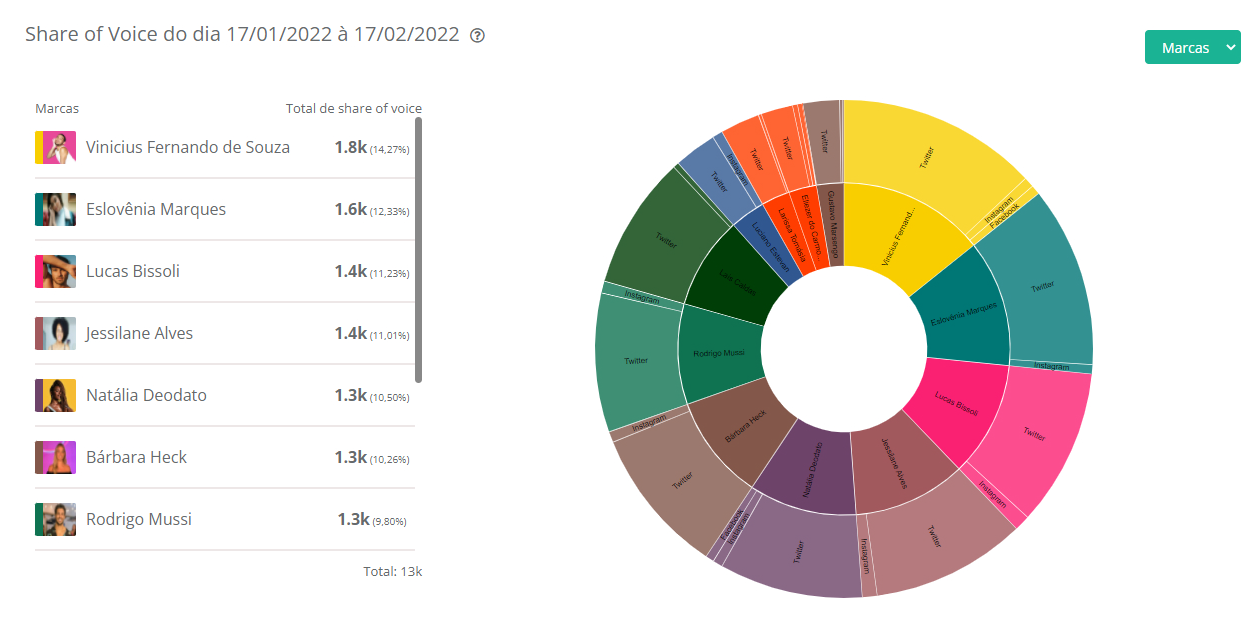Select Jessilane Alves' avatar thumbnail
The image size is (1249, 623).
click(x=56, y=333)
